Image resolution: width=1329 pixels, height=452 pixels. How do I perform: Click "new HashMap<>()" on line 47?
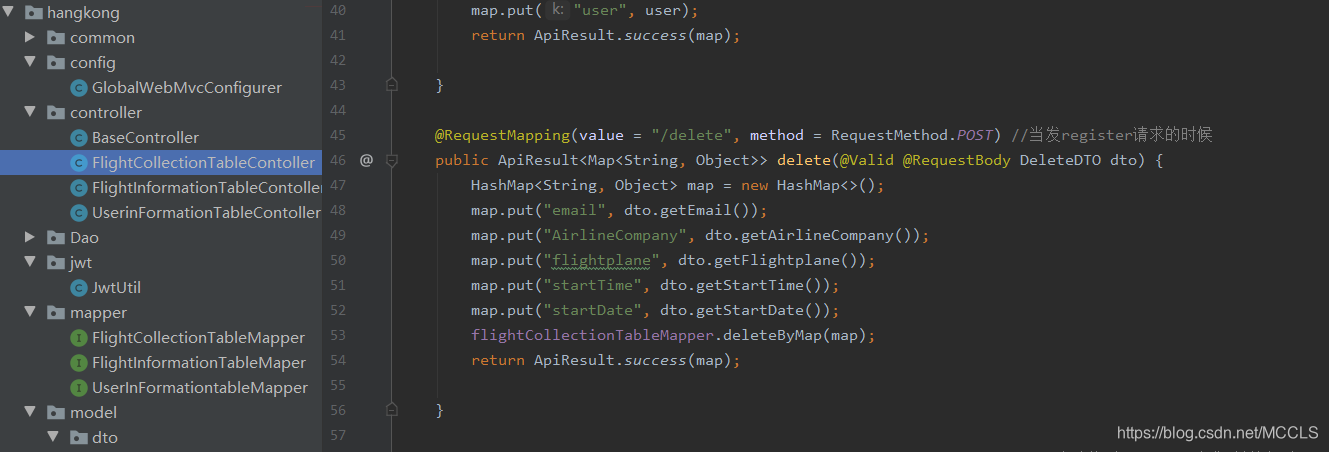tap(809, 185)
